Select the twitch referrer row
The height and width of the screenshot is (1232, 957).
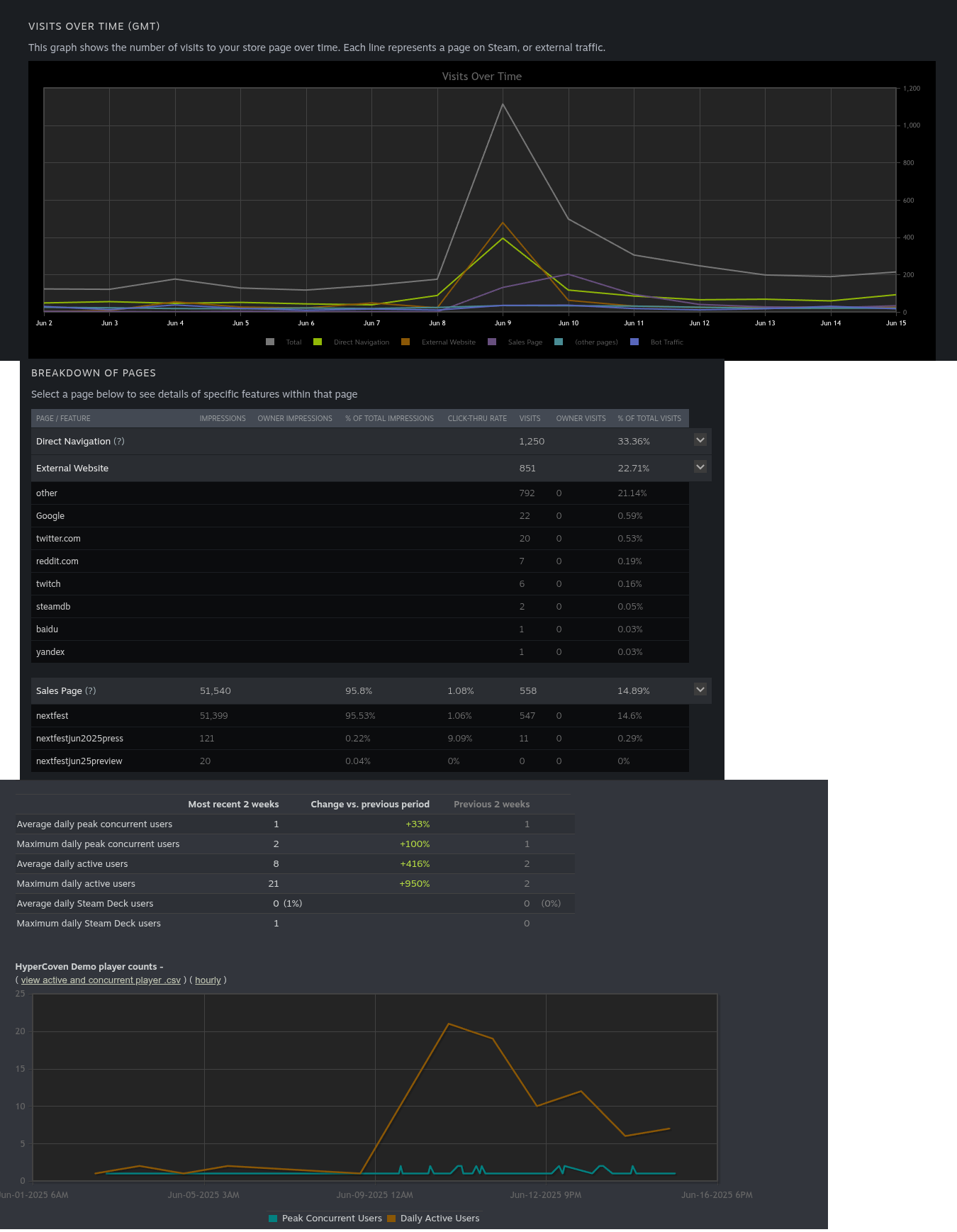(x=360, y=584)
